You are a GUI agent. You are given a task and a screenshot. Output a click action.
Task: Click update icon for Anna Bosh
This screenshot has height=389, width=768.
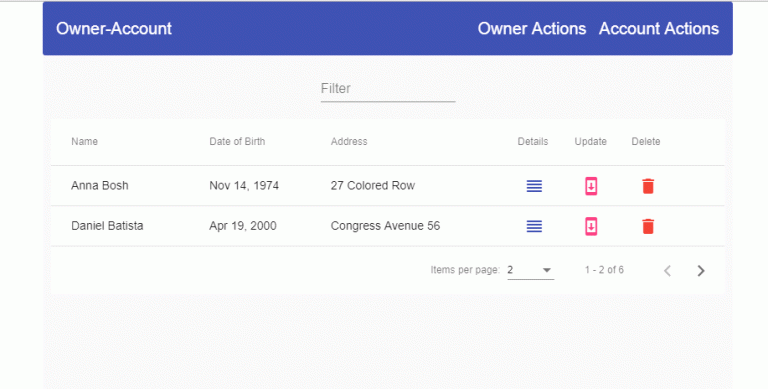(x=591, y=186)
